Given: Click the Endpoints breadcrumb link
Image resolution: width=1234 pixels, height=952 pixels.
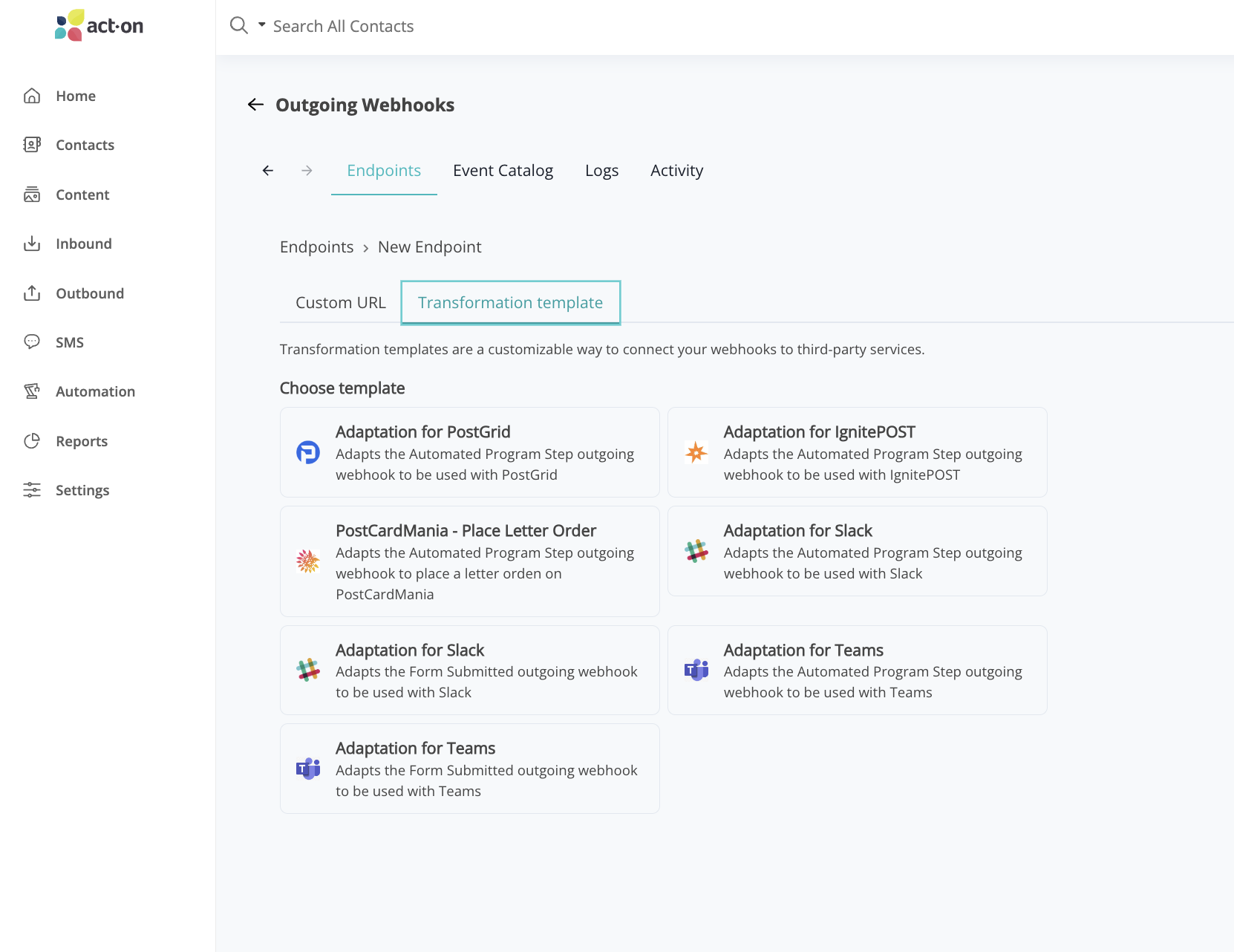Looking at the screenshot, I should [316, 247].
